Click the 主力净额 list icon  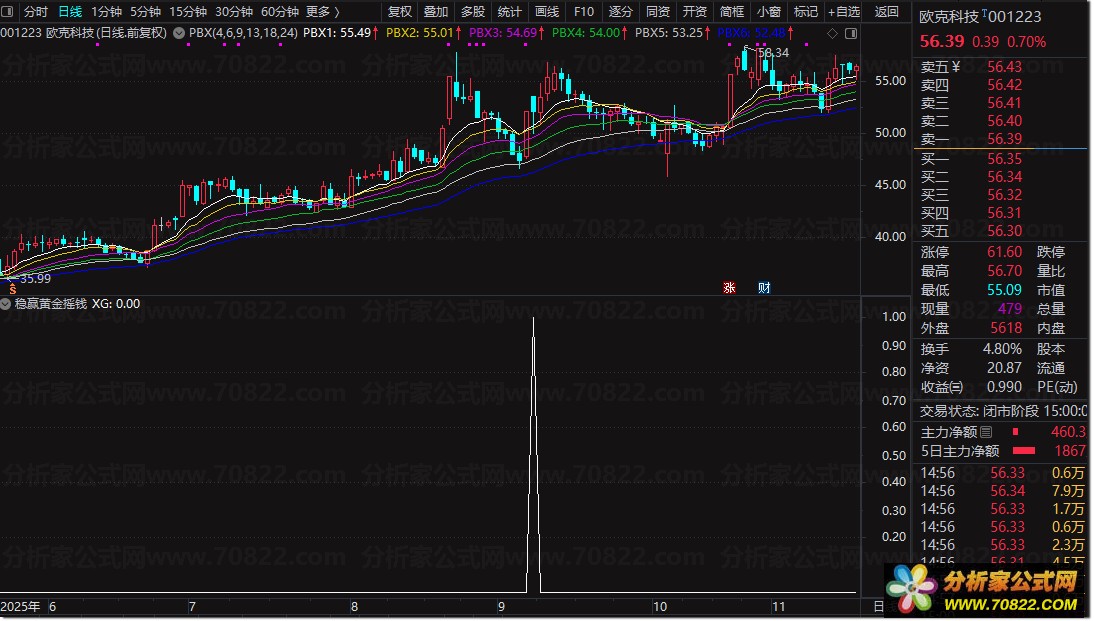(986, 432)
